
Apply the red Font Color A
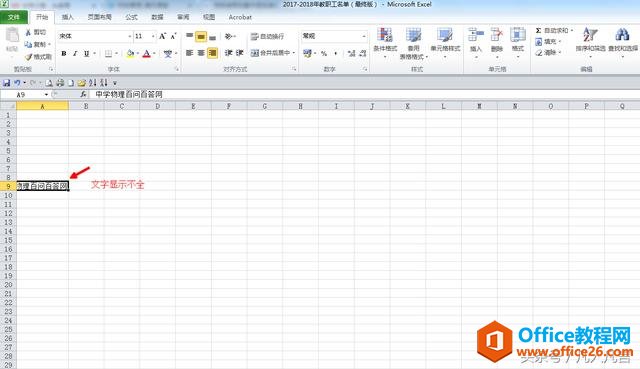[147, 53]
